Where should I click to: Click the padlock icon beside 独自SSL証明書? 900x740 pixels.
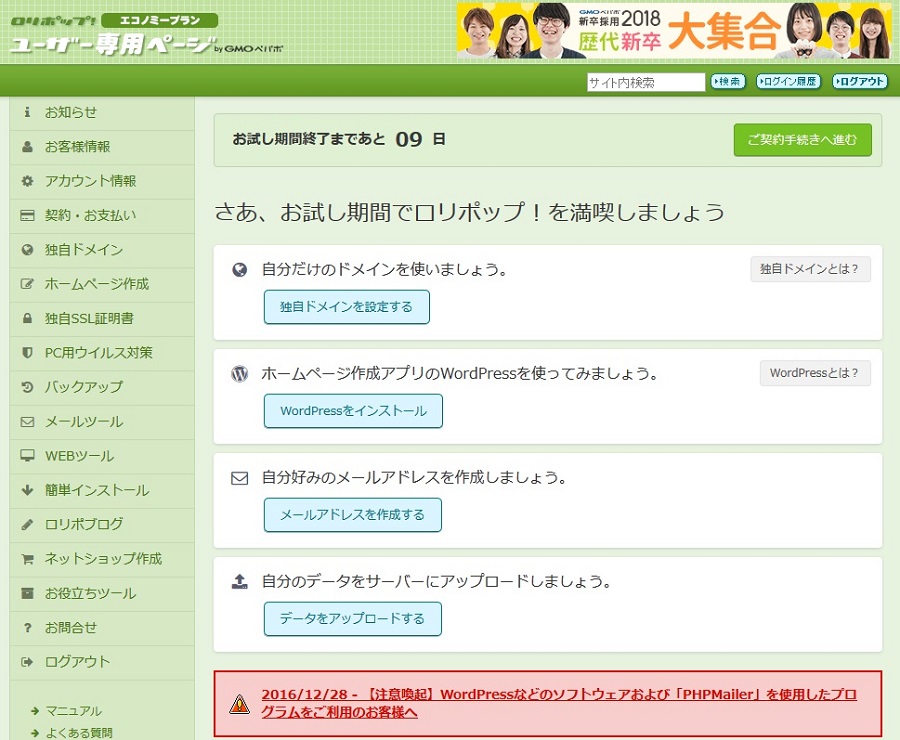(x=27, y=318)
